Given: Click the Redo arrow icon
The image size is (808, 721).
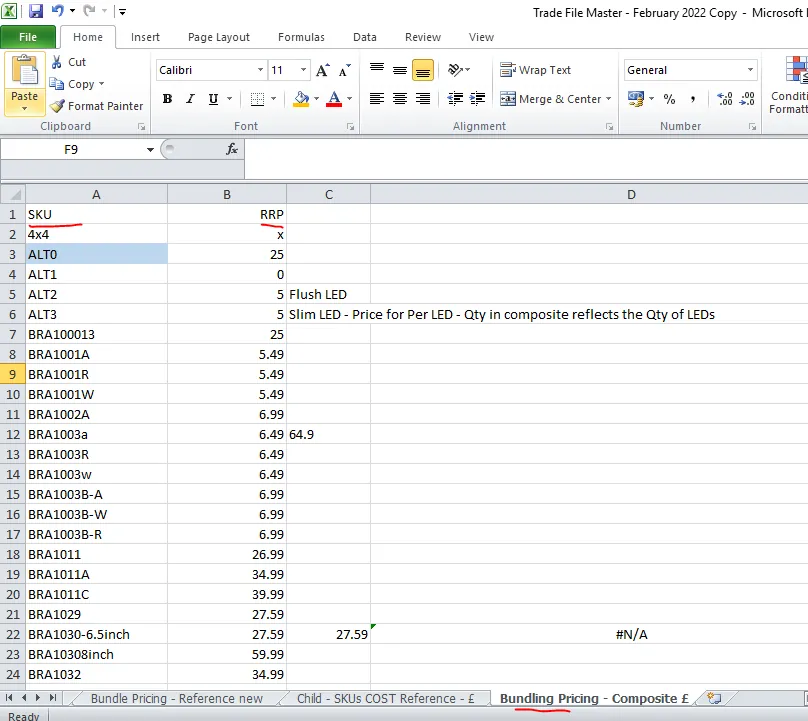Looking at the screenshot, I should pyautogui.click(x=89, y=11).
